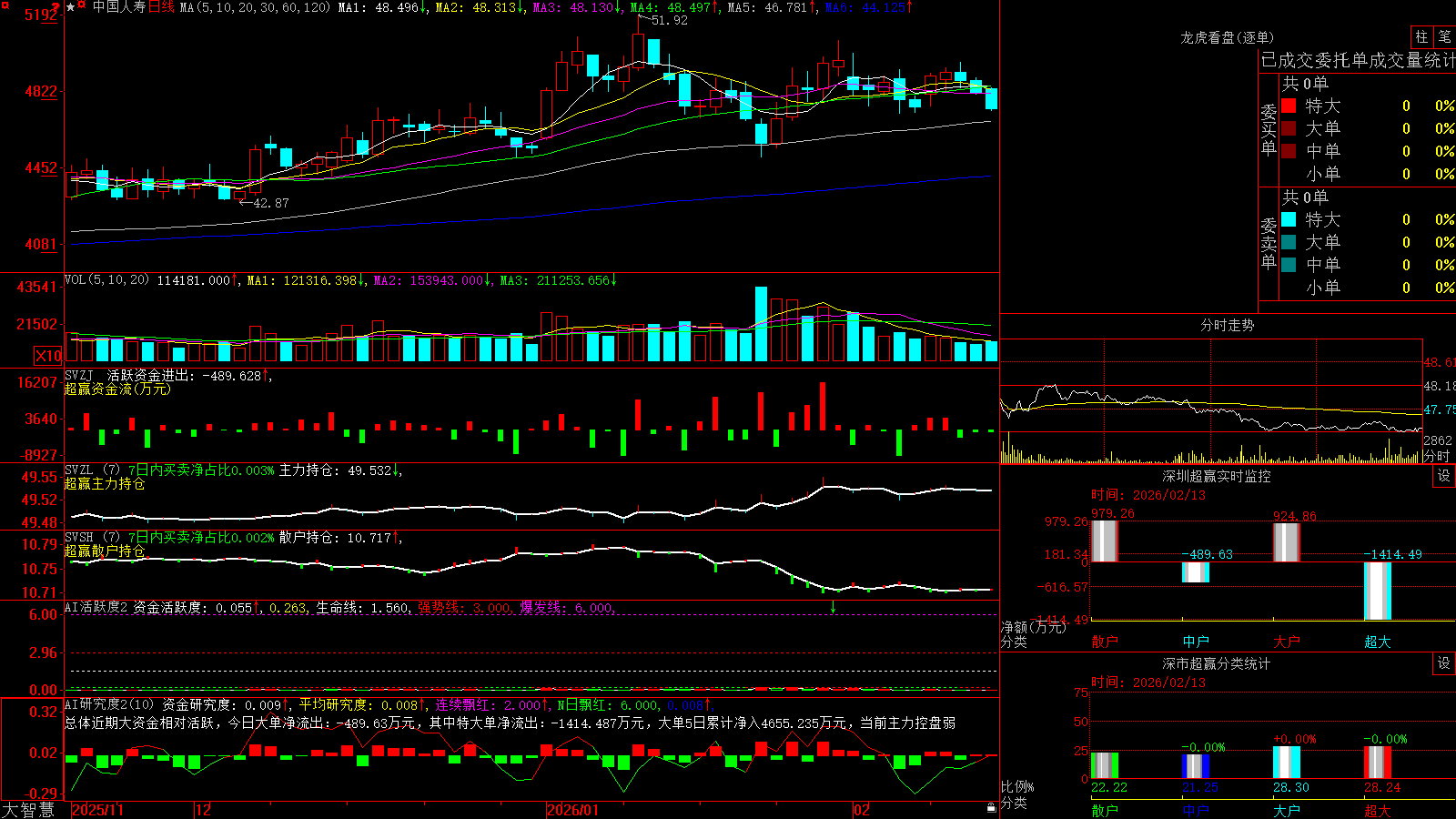Viewport: 1456px width, 819px height.
Task: Click the 时间: 2026/02/13 label in 深圳超赢实时监控
Action: [1148, 495]
